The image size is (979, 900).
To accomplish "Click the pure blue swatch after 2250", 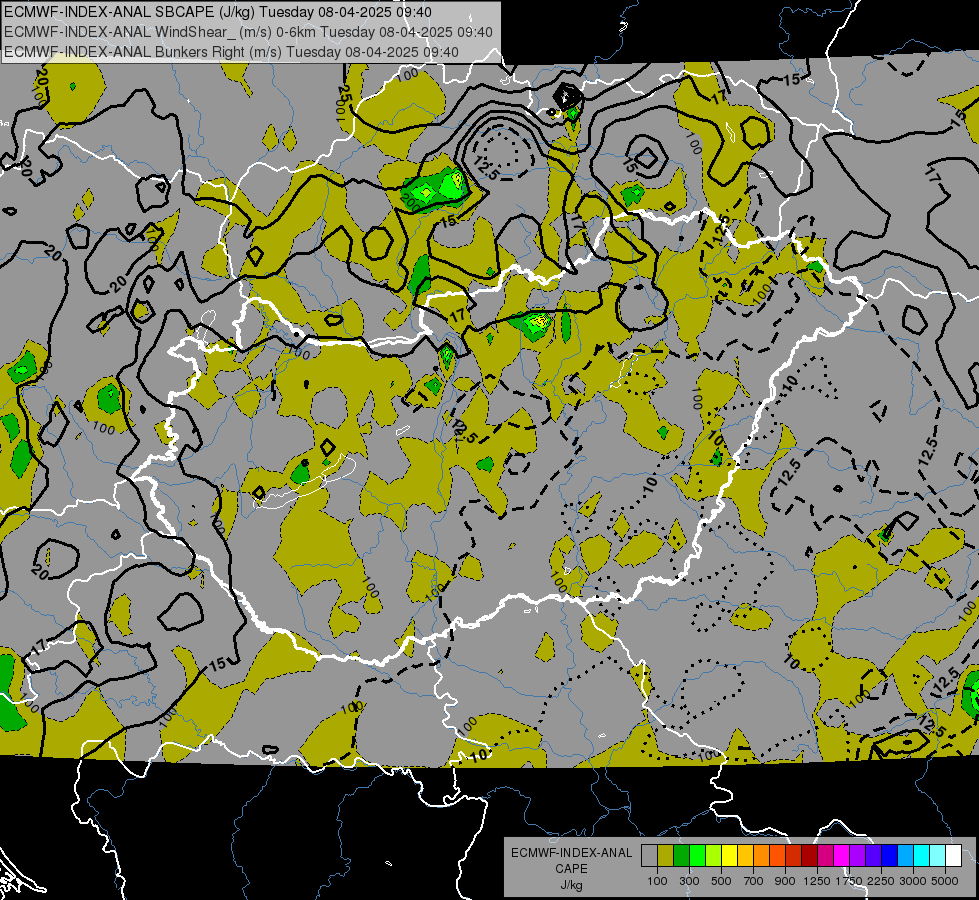I will (x=890, y=855).
